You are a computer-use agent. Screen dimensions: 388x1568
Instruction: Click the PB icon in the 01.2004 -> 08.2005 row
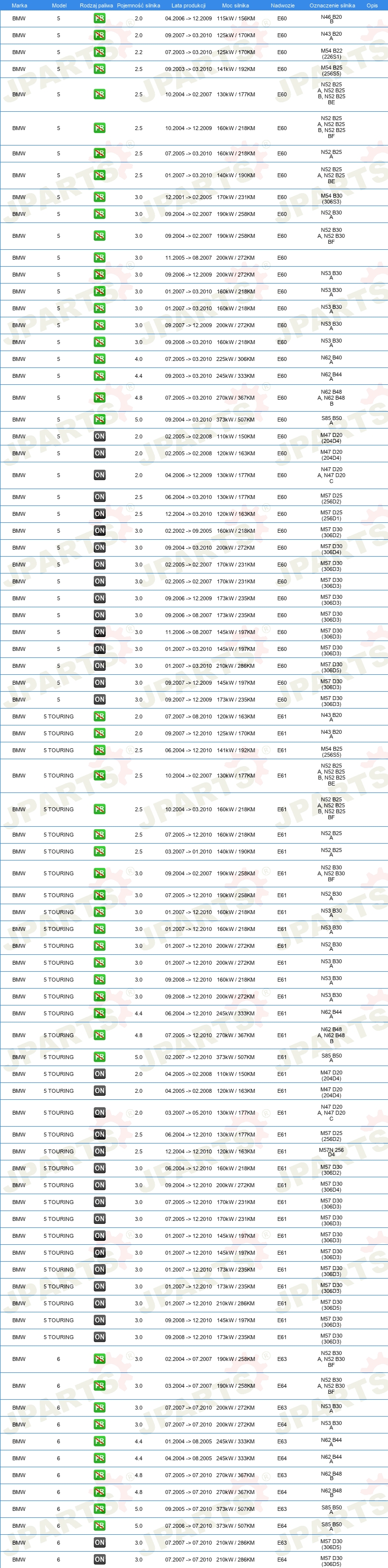click(x=99, y=1441)
